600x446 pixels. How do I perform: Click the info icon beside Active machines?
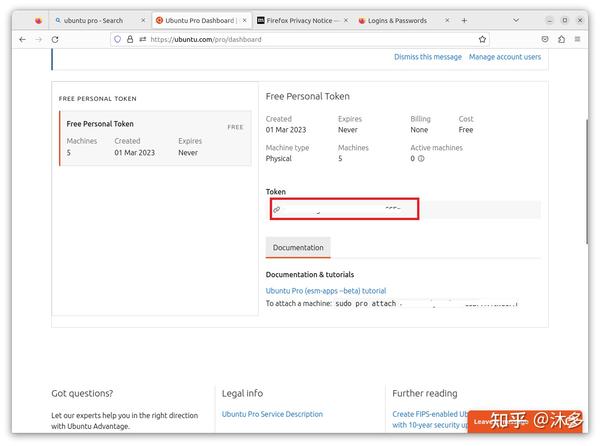421,158
